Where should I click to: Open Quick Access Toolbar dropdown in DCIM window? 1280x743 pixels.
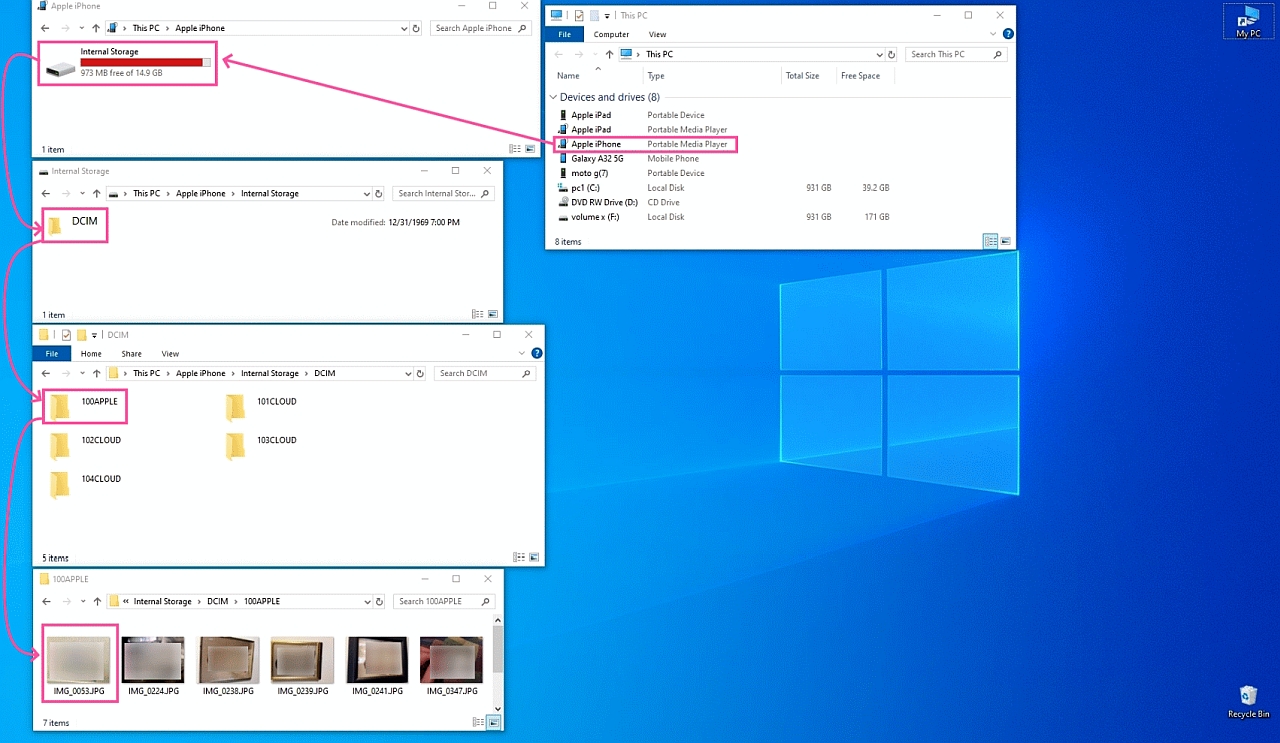pyautogui.click(x=94, y=335)
